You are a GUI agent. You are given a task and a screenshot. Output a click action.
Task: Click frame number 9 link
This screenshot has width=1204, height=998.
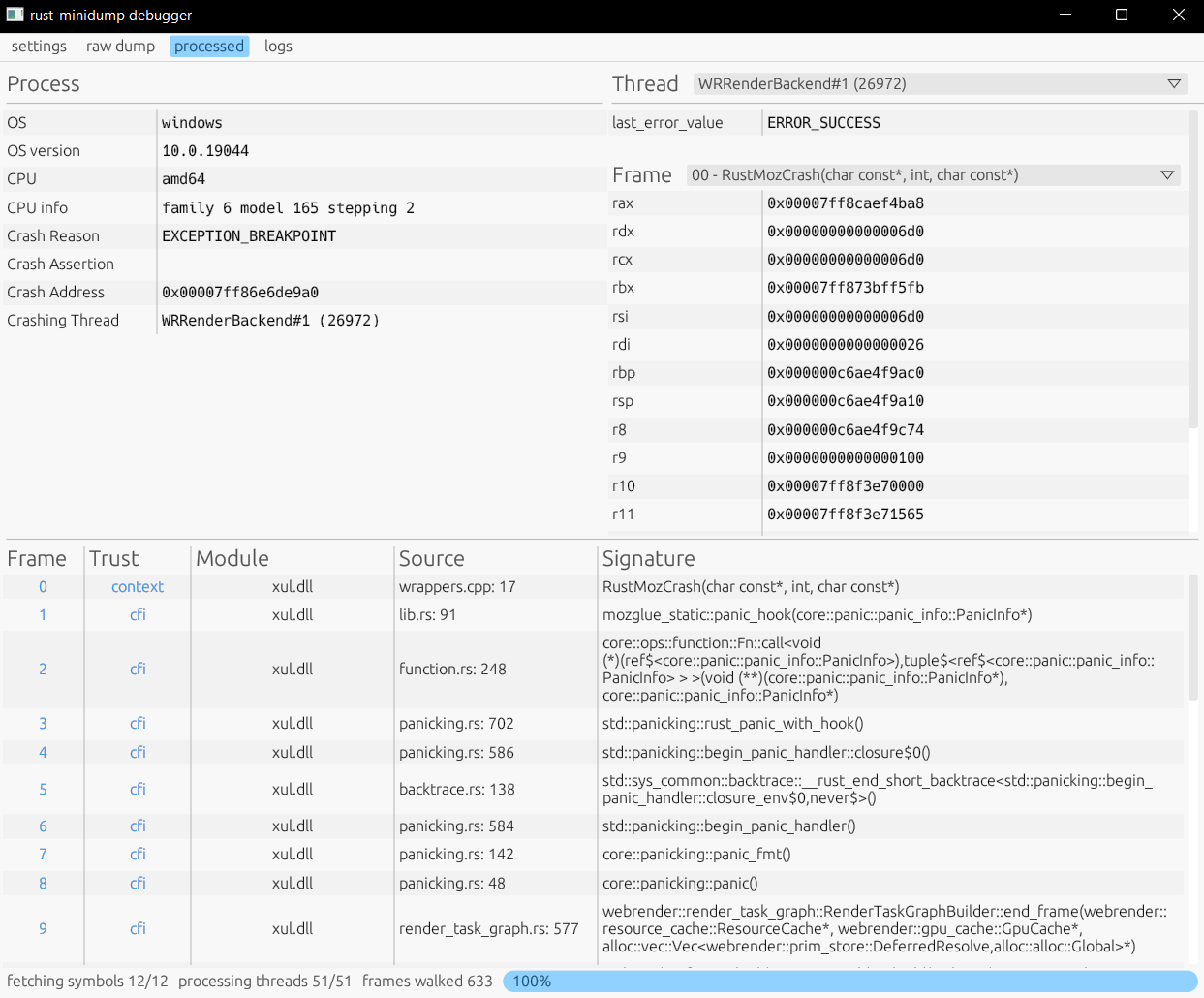point(43,929)
